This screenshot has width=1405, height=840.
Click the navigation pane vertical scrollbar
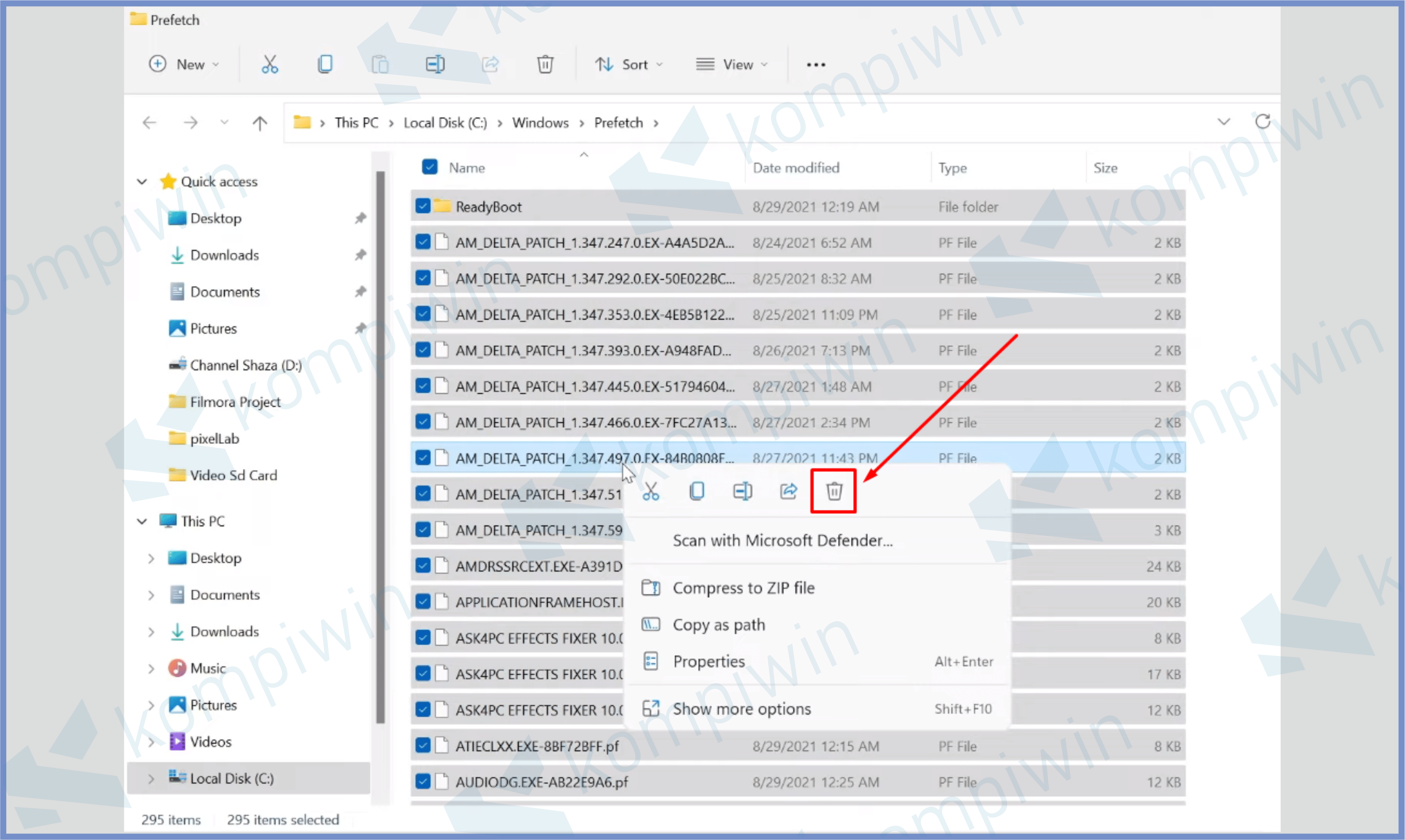pyautogui.click(x=380, y=447)
